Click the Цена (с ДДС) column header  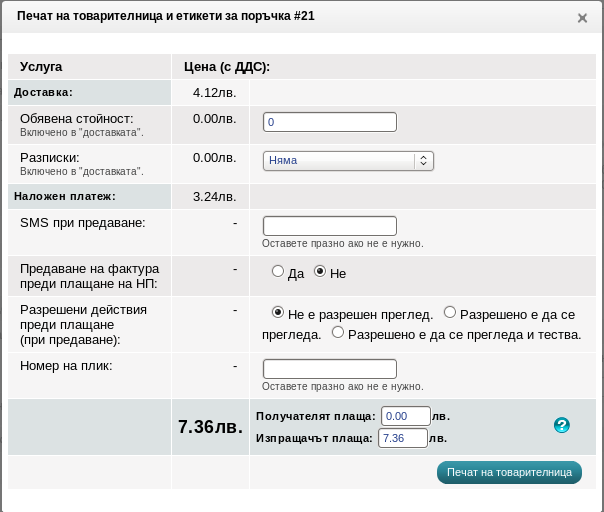(x=227, y=67)
